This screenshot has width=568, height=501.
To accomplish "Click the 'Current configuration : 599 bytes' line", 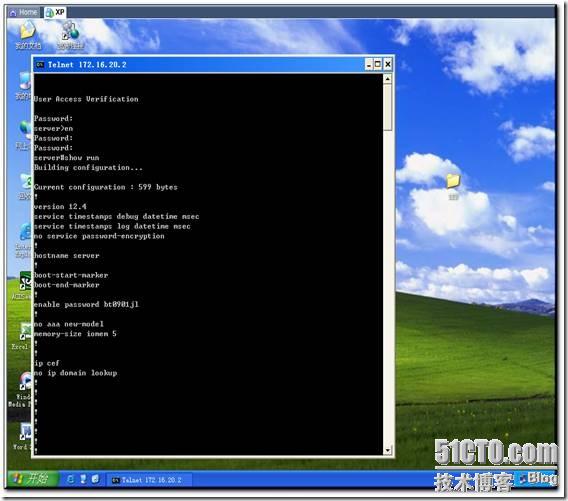I will pos(105,187).
